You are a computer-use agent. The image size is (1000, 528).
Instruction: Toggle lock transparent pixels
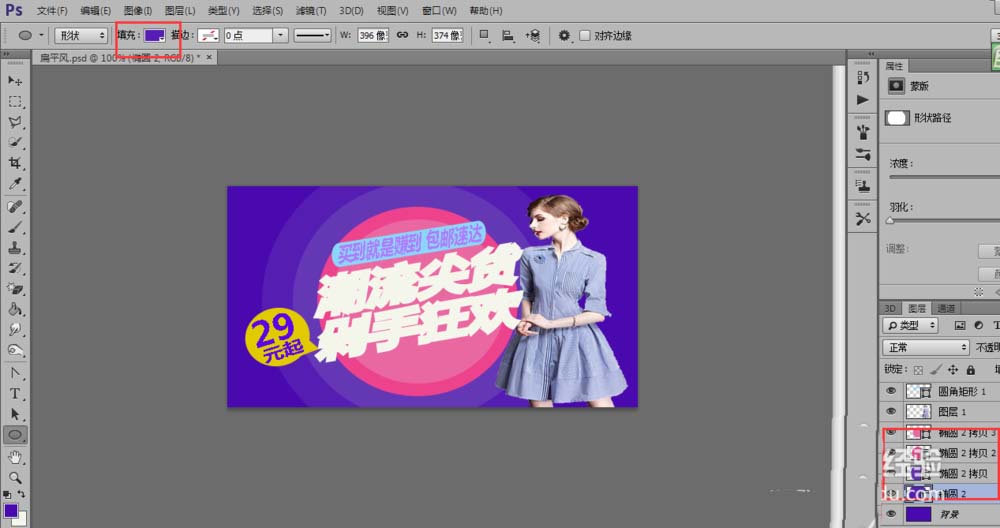click(918, 370)
